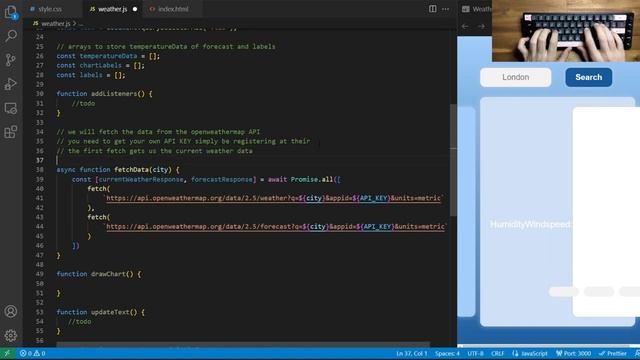
Task: Click the Search button in weather app
Action: point(589,77)
